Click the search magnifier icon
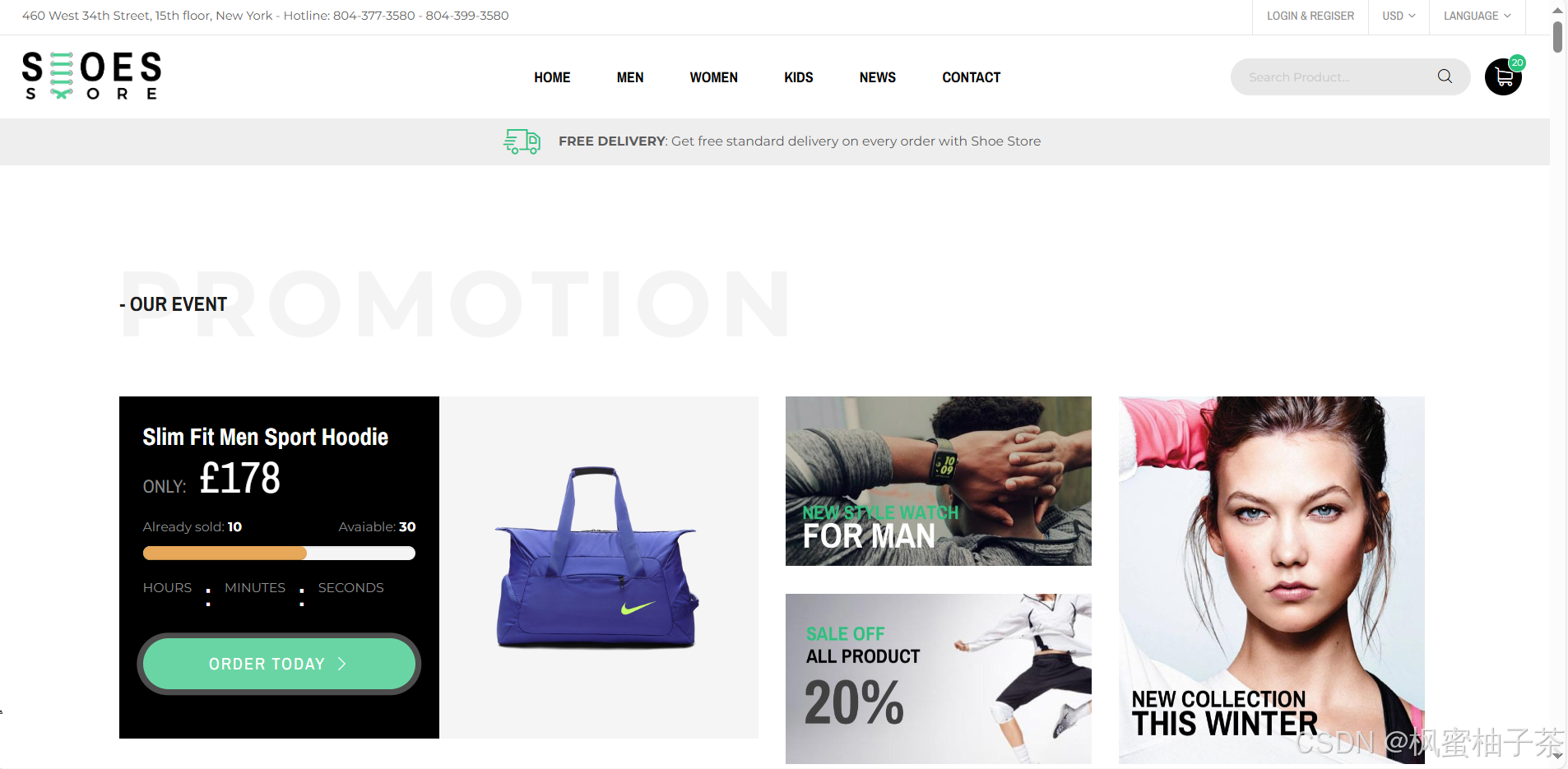This screenshot has width=1568, height=769. (x=1445, y=76)
